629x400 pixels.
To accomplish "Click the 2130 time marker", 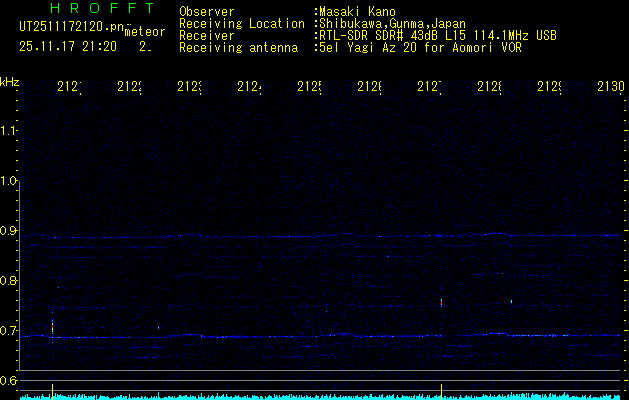I will [611, 88].
